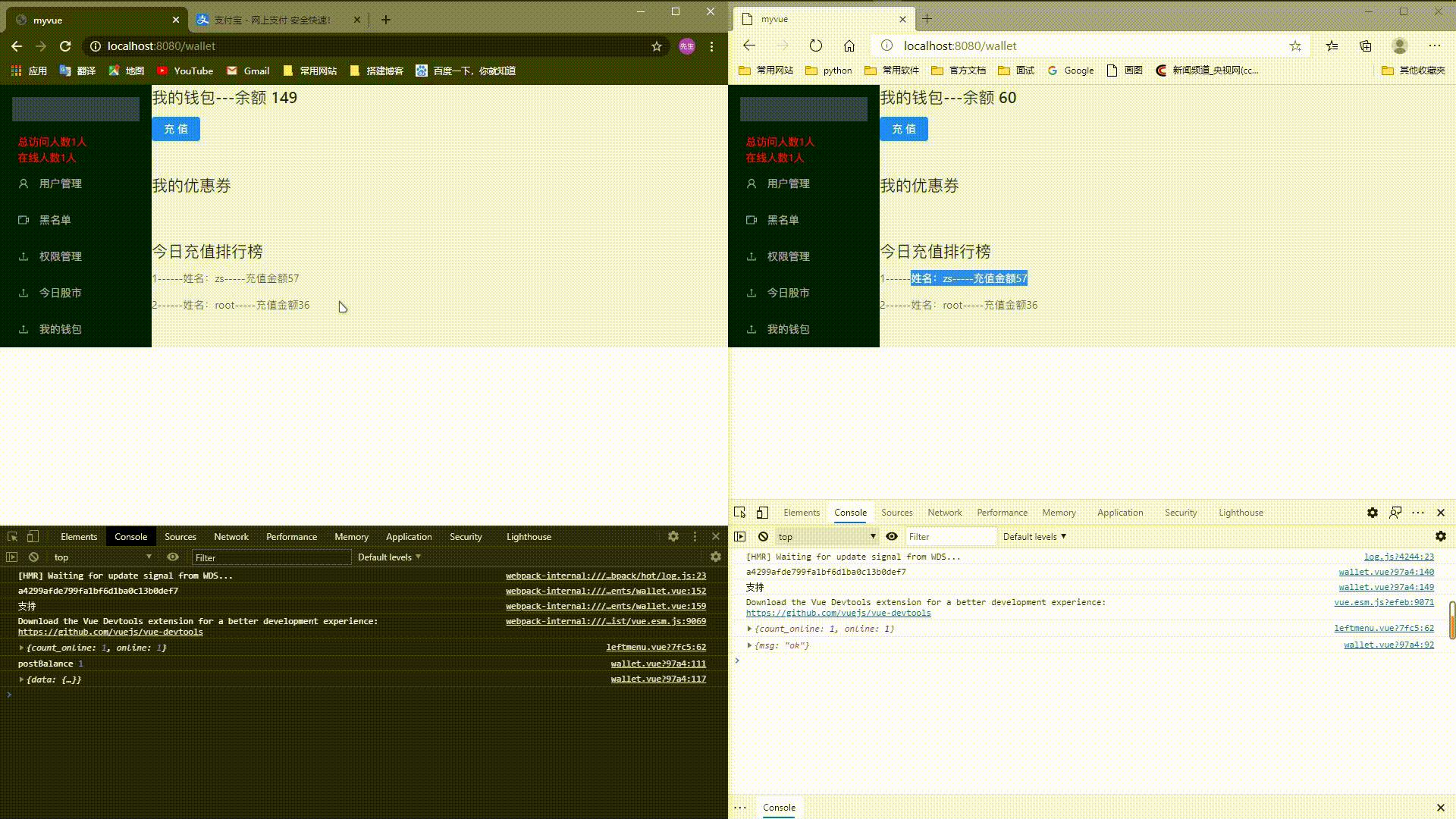The image size is (1456, 819).
Task: Clear console icon in left DevTools
Action: point(33,557)
